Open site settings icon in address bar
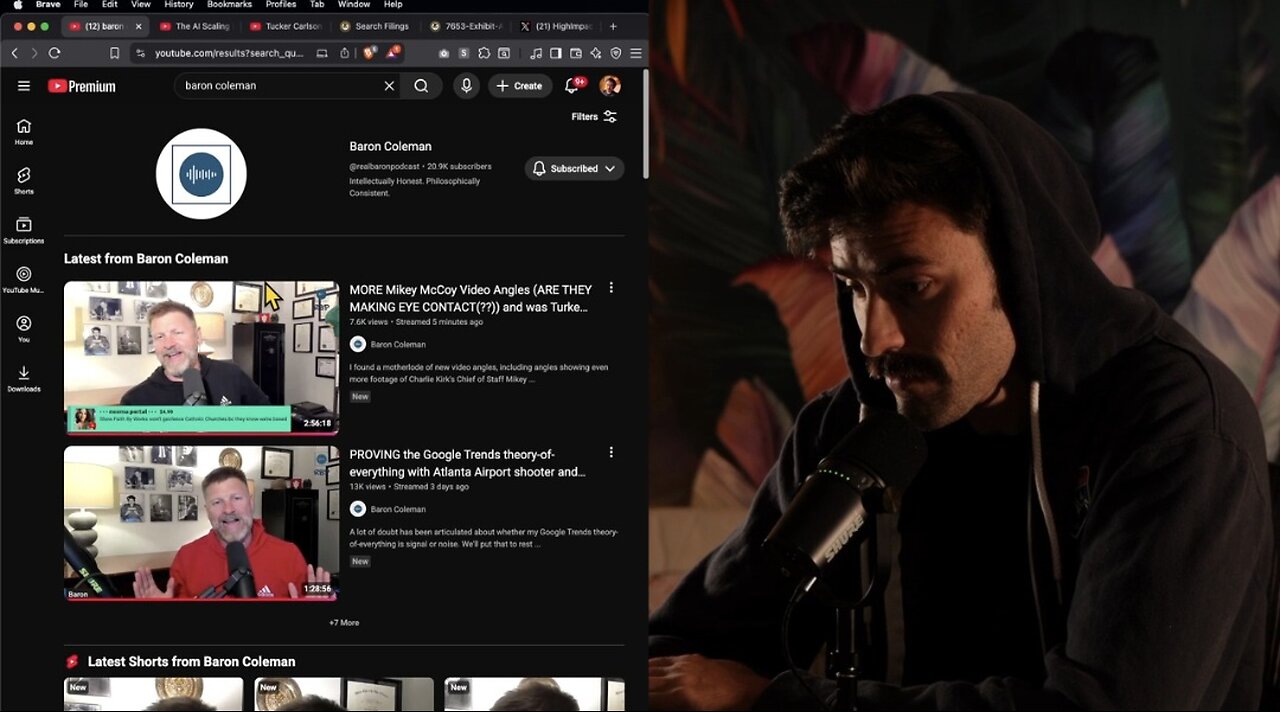This screenshot has width=1280, height=712. point(140,53)
